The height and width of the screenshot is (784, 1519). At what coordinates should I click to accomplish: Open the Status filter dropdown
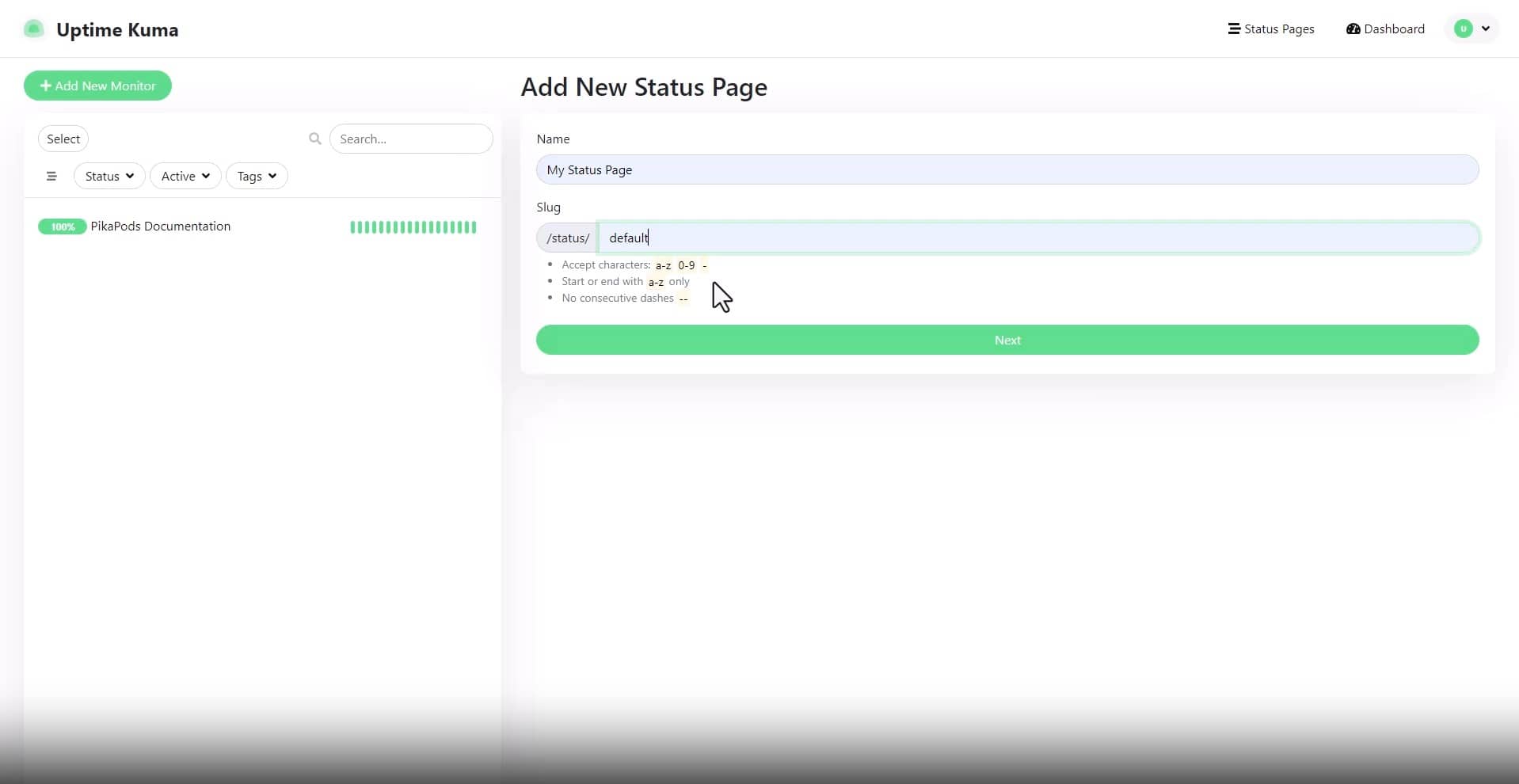[x=109, y=176]
